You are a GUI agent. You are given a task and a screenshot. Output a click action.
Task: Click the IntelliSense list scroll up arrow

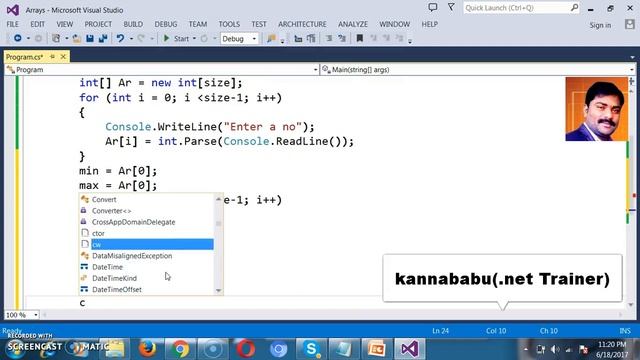[218, 199]
